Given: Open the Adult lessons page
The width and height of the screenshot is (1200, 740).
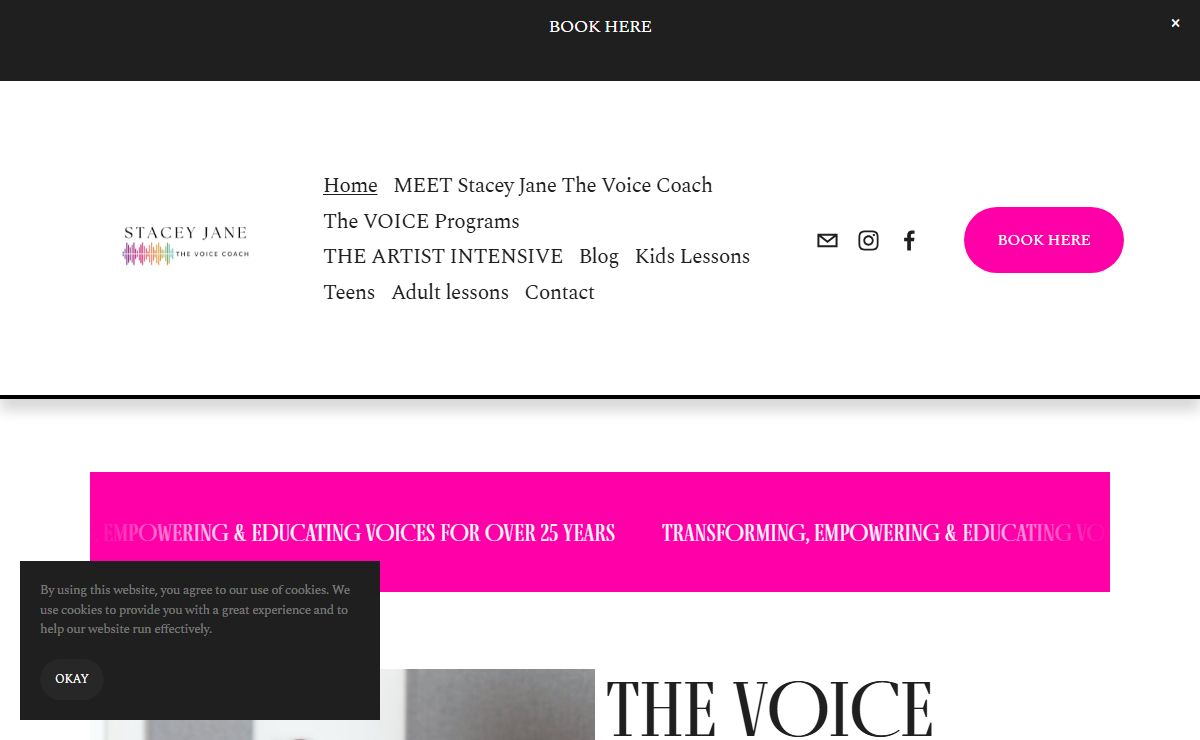Looking at the screenshot, I should [450, 292].
